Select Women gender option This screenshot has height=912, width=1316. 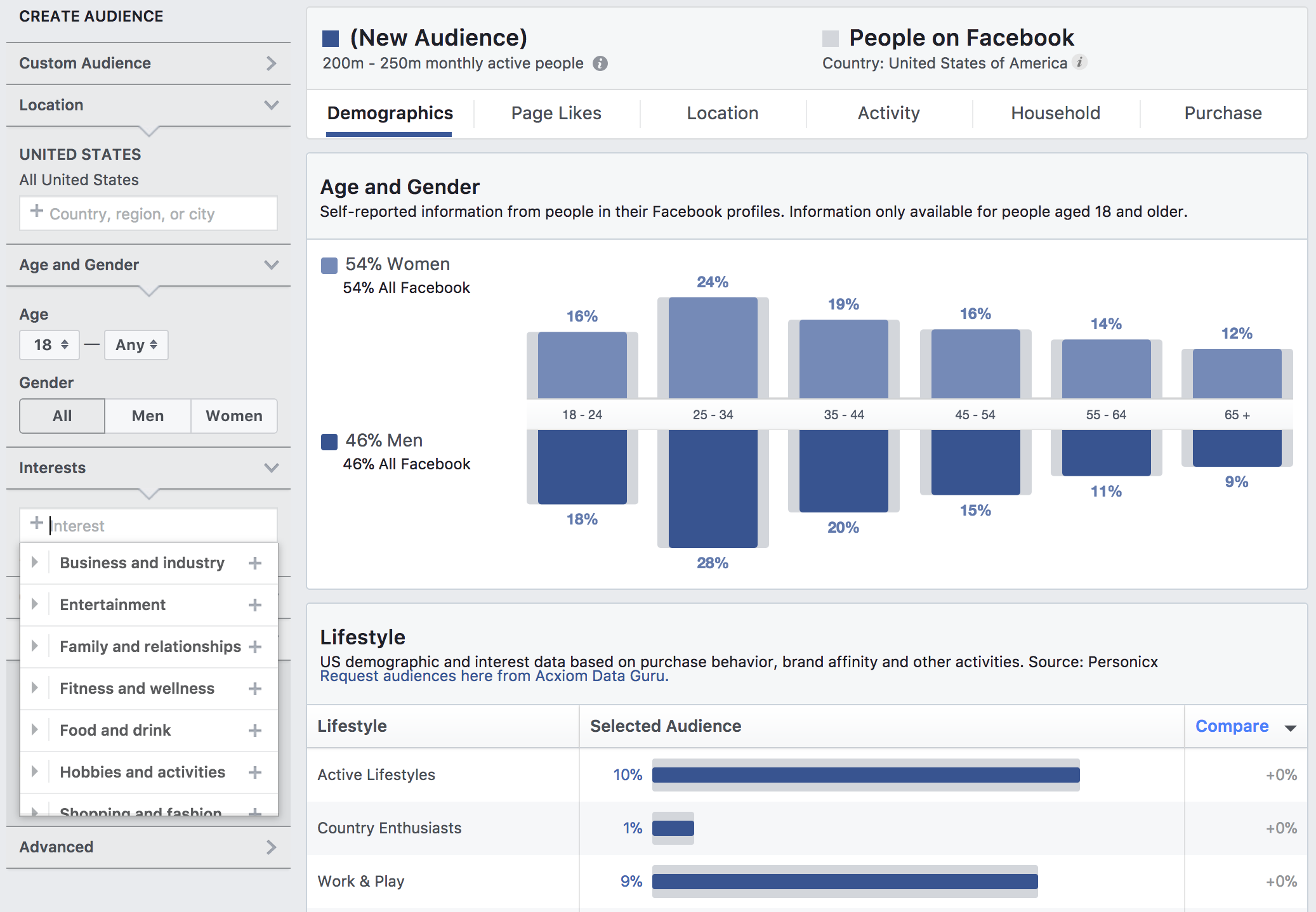click(234, 416)
